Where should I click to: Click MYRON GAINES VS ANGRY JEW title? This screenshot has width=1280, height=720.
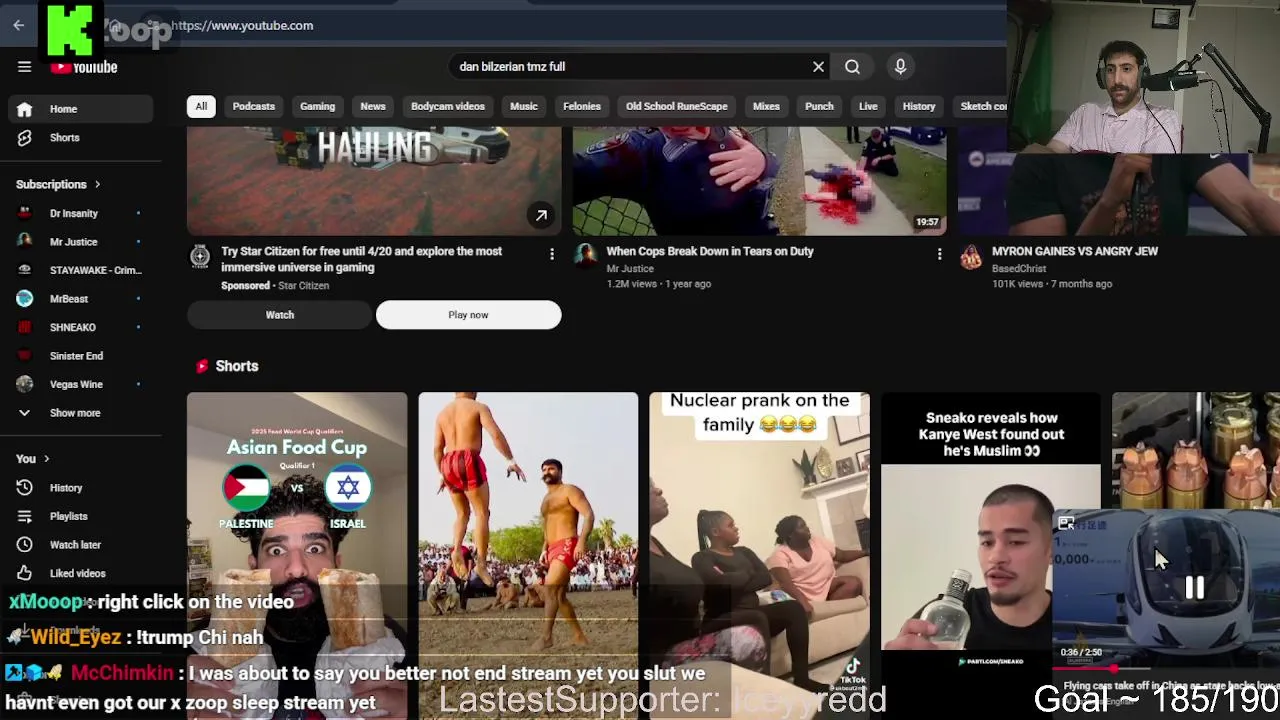click(x=1074, y=251)
